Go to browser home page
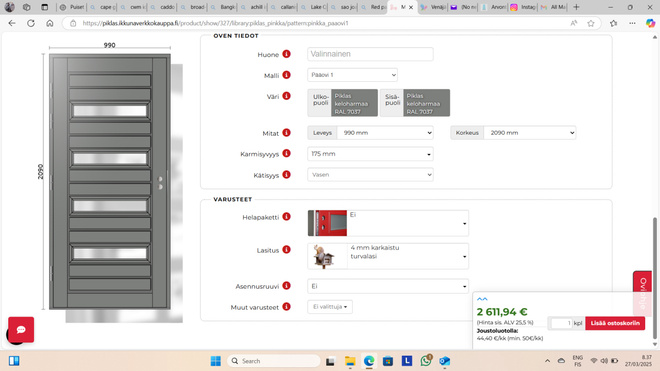 tap(50, 23)
